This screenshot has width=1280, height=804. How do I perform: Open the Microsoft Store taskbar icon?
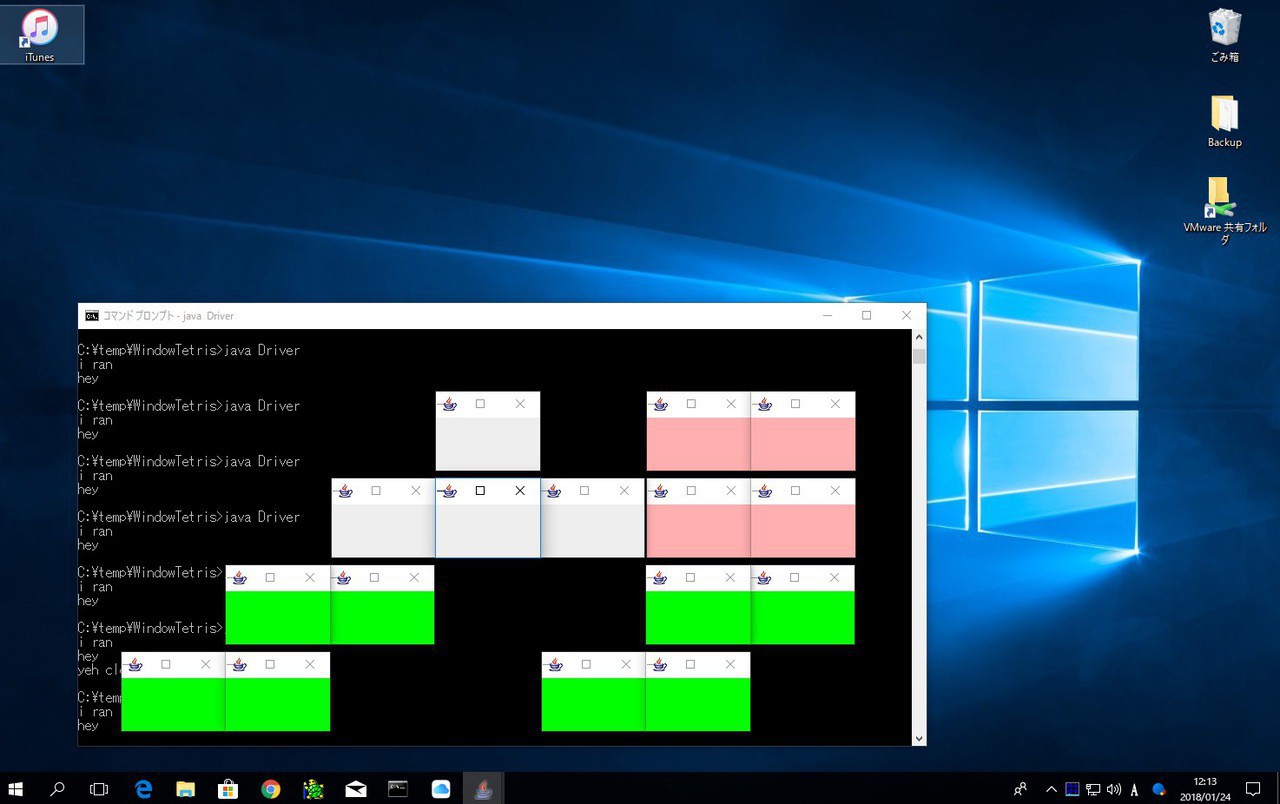point(228,789)
